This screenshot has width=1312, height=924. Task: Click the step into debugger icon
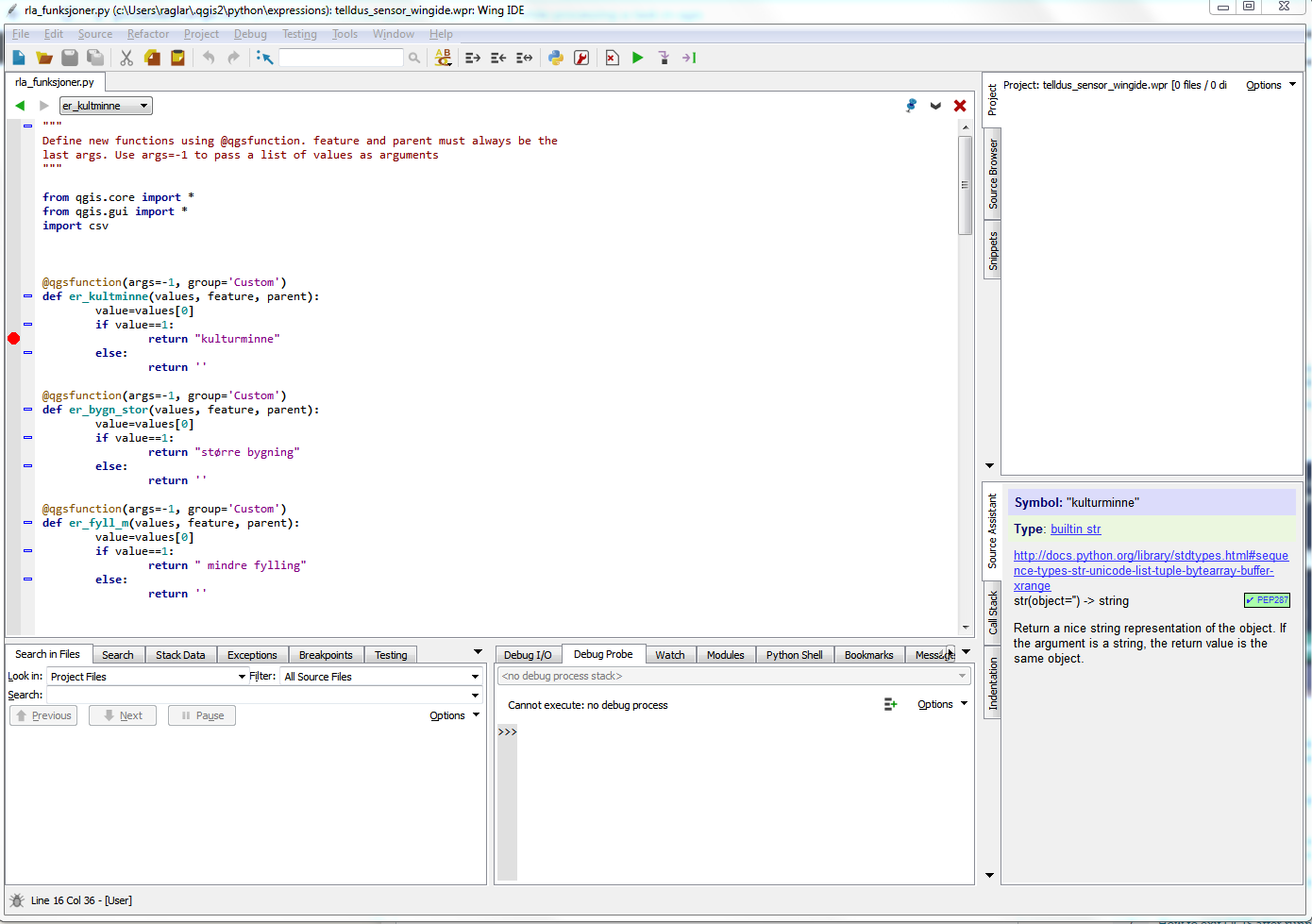(x=664, y=58)
